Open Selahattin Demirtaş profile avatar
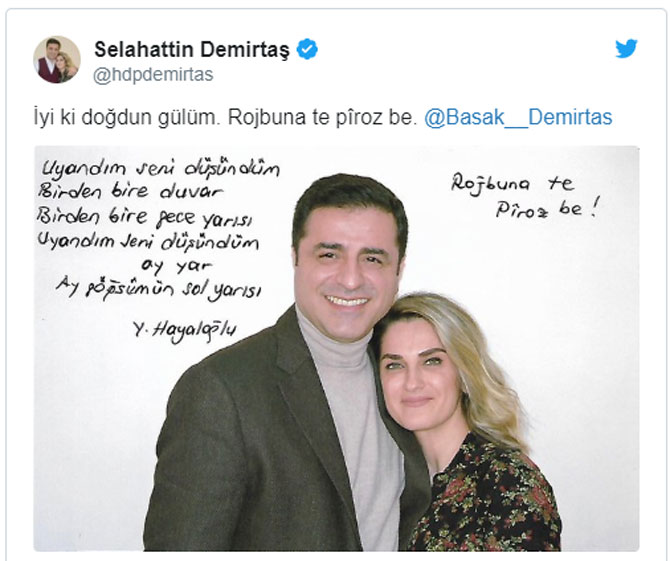 tap(57, 59)
